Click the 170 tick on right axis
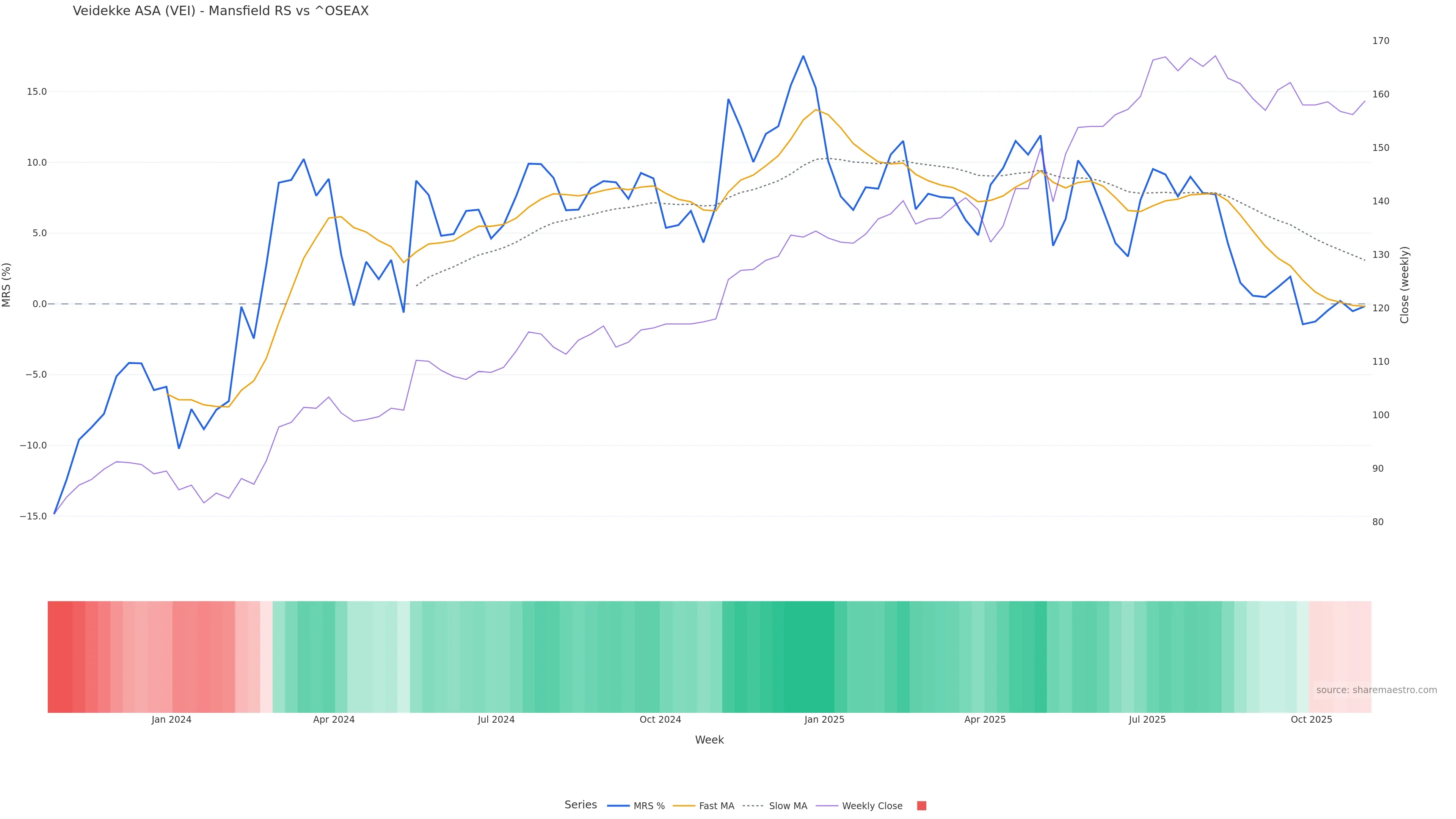The image size is (1456, 819). (x=1380, y=41)
